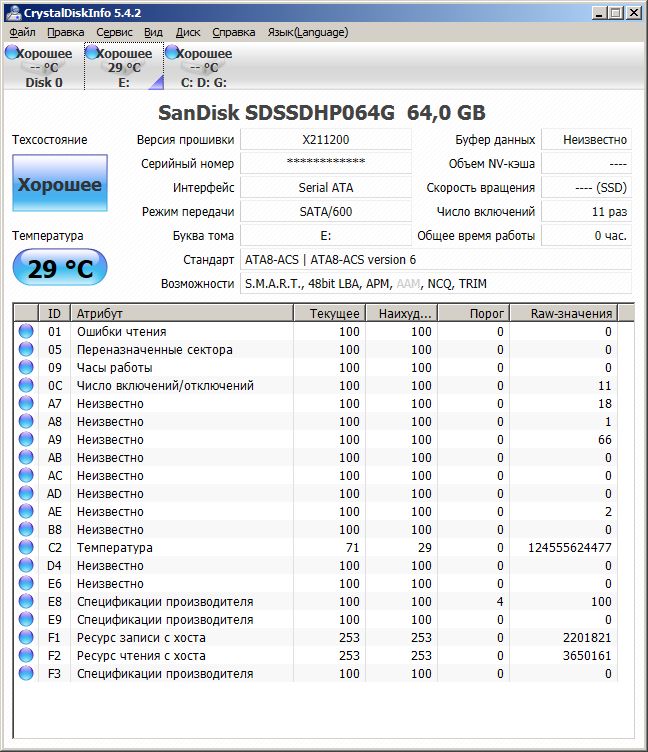Click the Serial ATA interface field
Image resolution: width=648 pixels, height=752 pixels.
[326, 188]
